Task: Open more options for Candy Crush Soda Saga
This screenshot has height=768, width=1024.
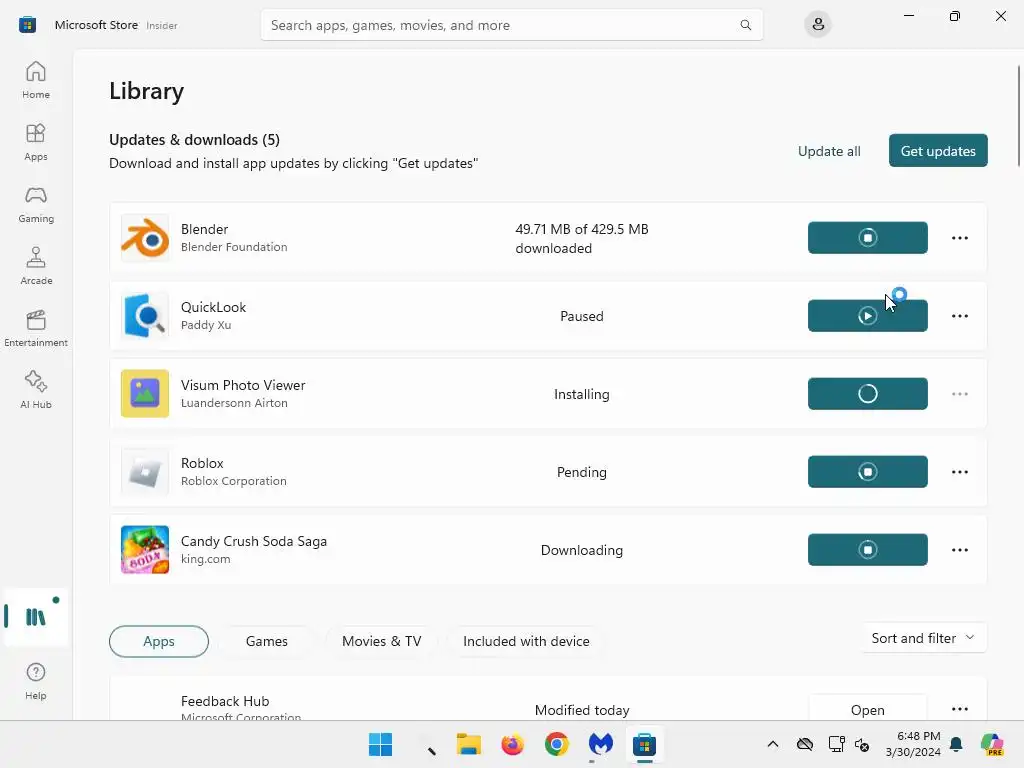Action: point(959,550)
